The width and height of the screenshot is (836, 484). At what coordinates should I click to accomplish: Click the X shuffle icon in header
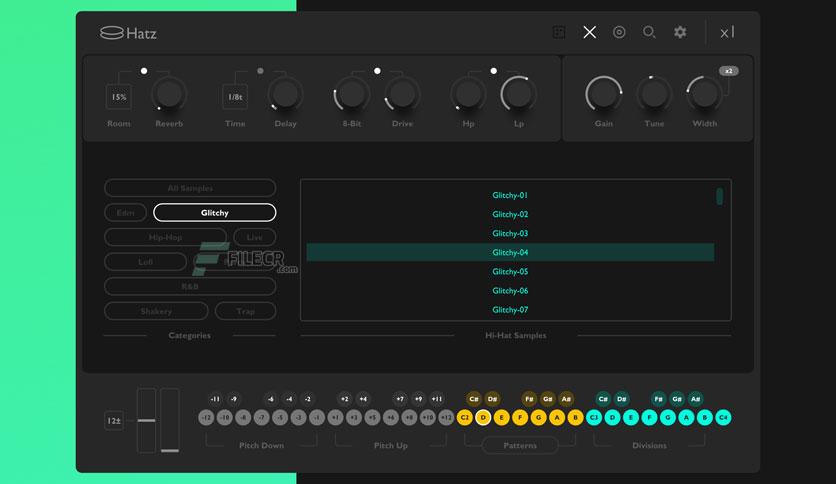point(589,32)
